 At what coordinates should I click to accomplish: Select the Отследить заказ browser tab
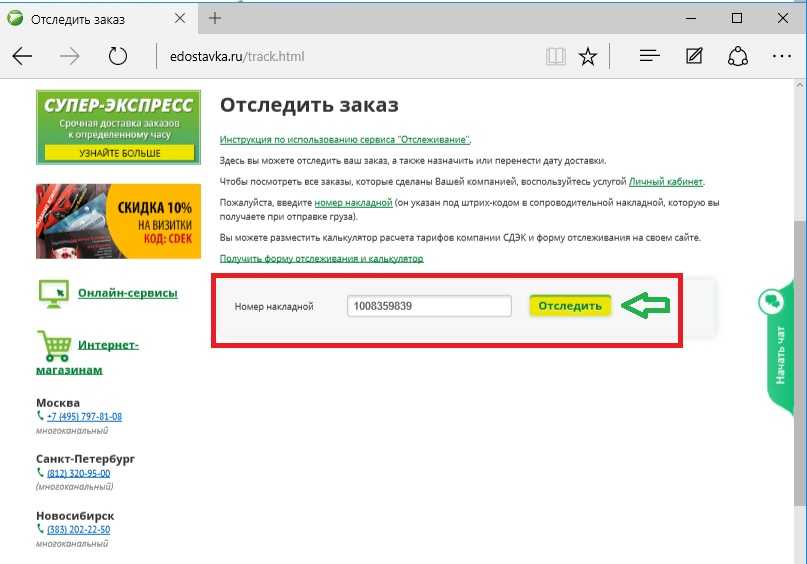(x=90, y=19)
